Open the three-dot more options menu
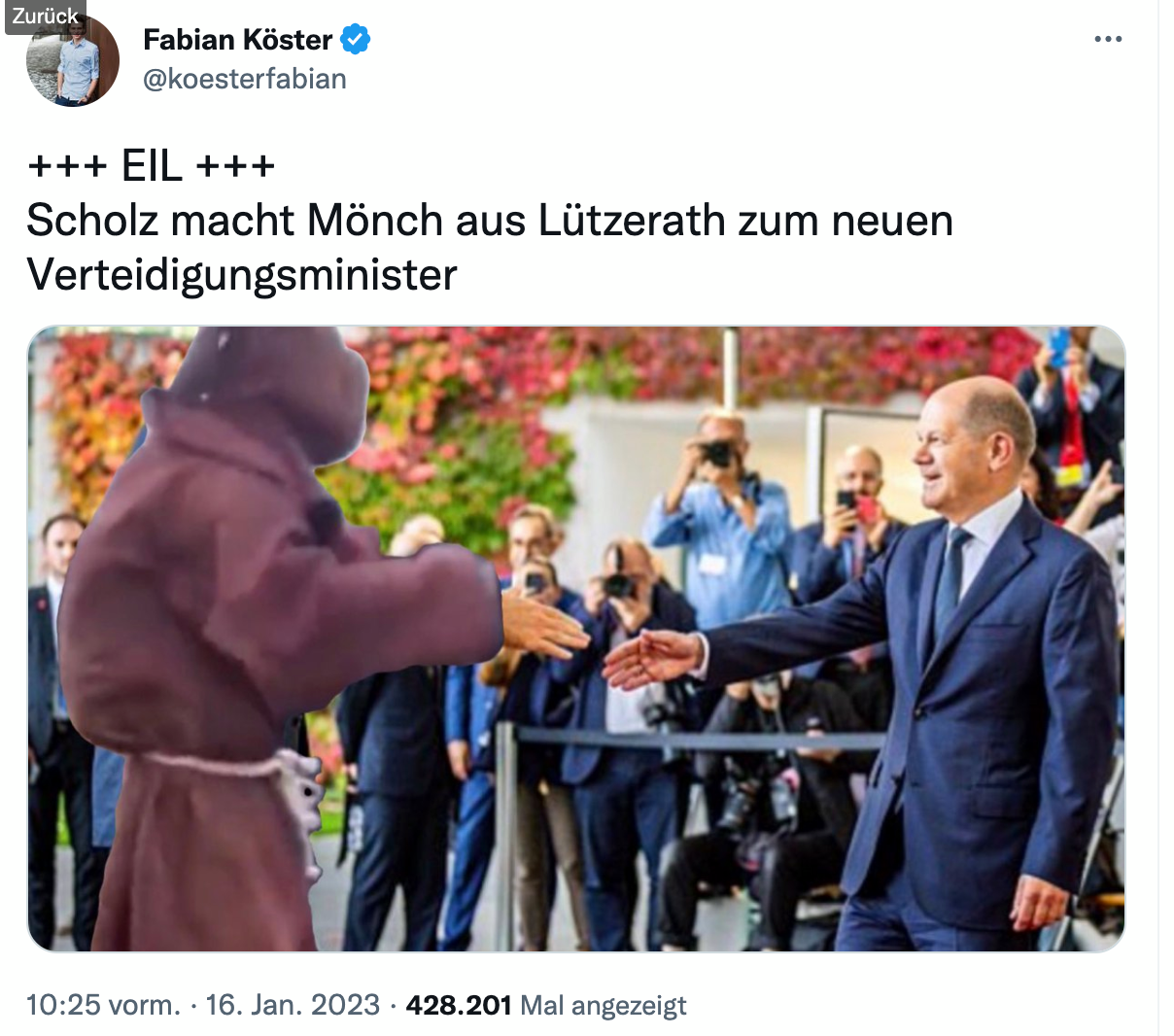This screenshot has height=1036, width=1174. click(1108, 40)
